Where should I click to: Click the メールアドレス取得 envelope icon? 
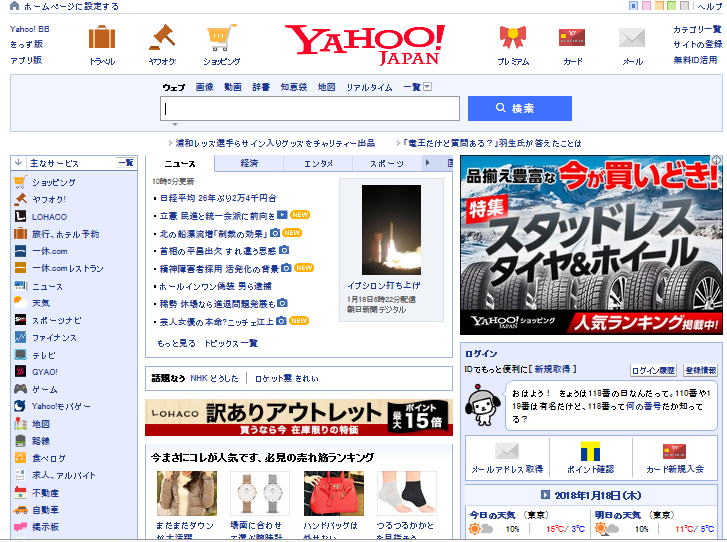tap(507, 451)
